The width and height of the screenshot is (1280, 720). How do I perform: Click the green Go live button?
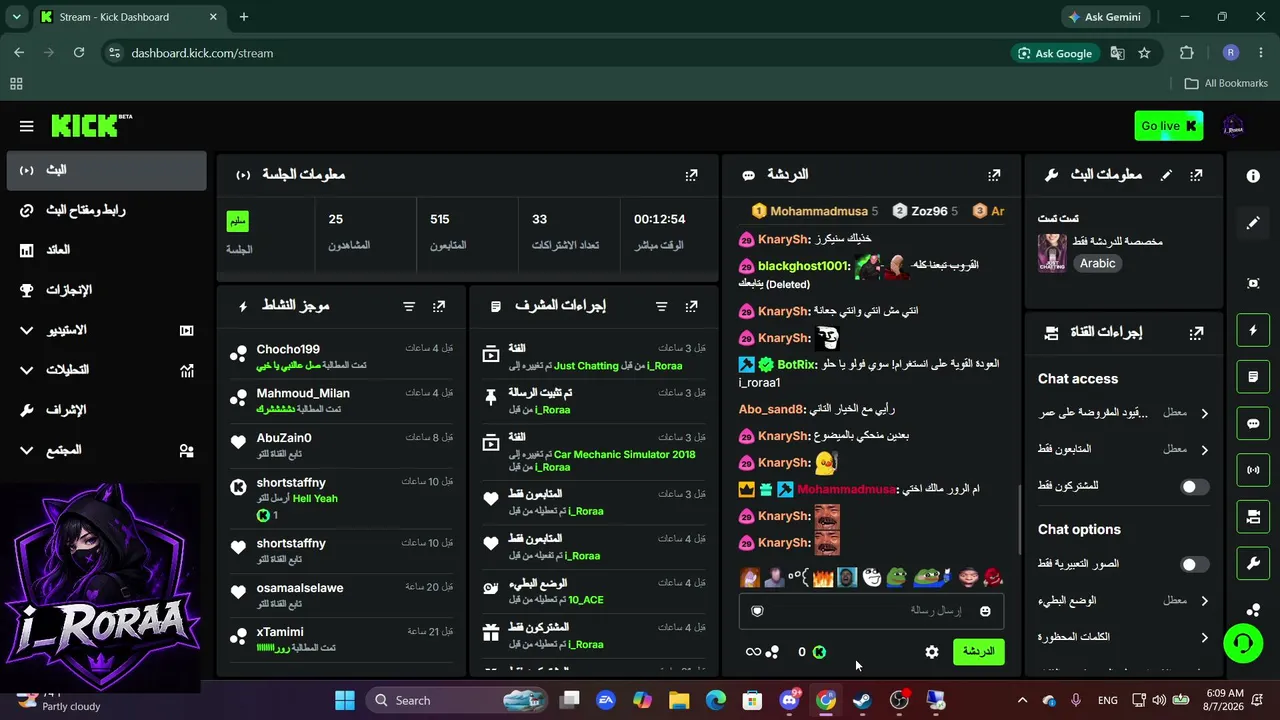coord(1168,126)
